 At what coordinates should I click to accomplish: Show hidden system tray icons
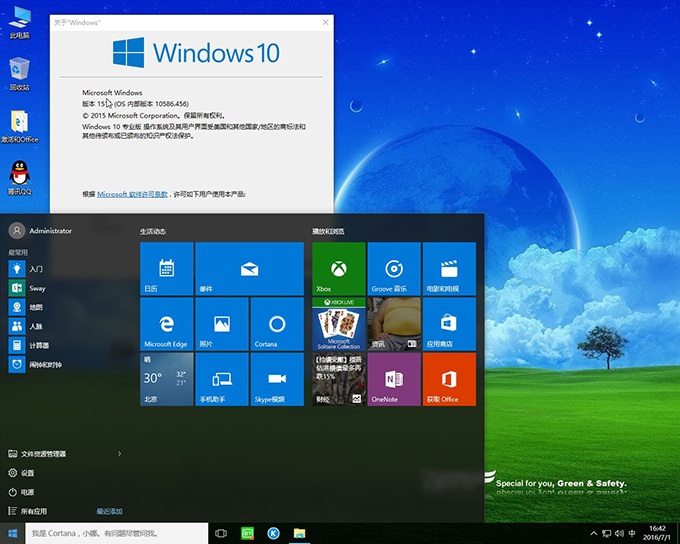click(x=593, y=534)
